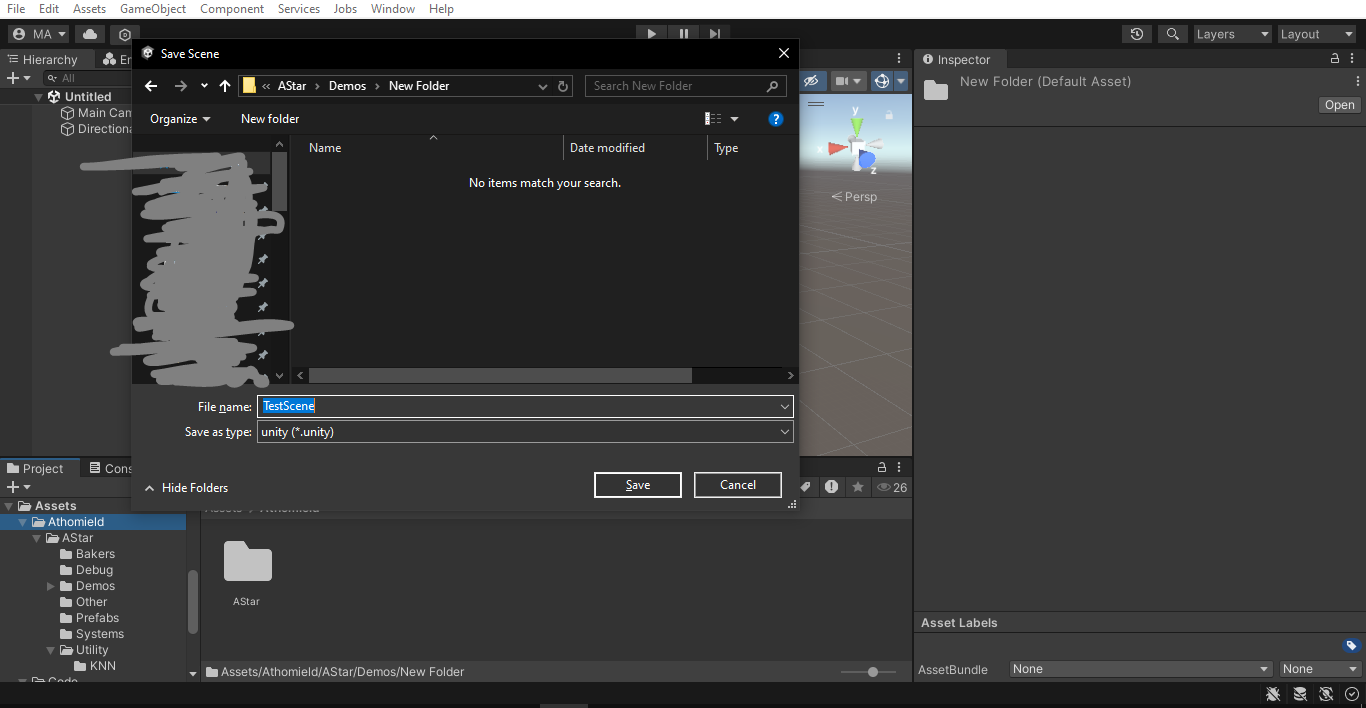Click the Debug mode bug icon in status bar
Image resolution: width=1366 pixels, height=708 pixels.
tap(1273, 694)
